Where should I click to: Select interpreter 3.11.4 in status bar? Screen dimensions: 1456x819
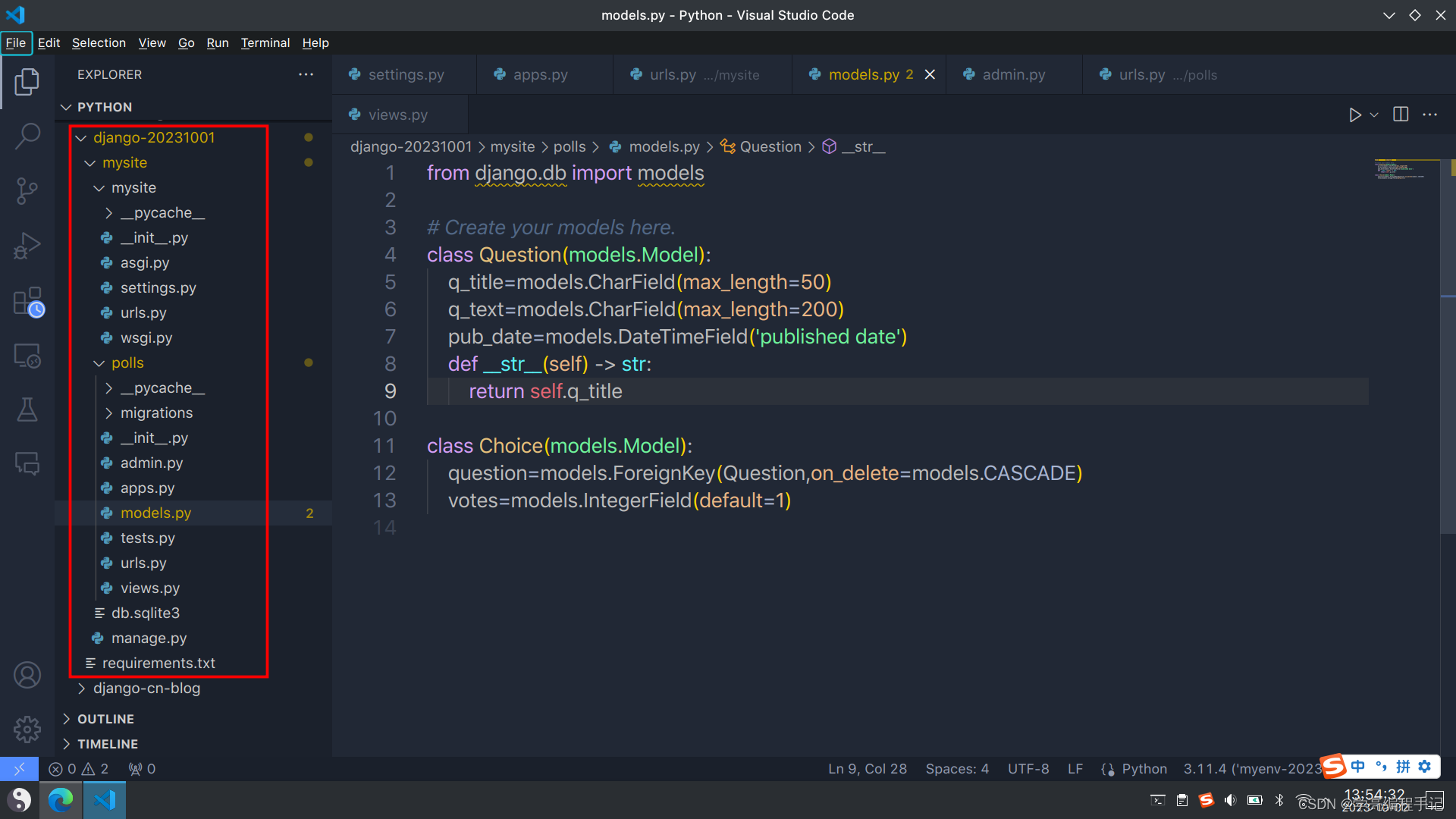click(1251, 769)
